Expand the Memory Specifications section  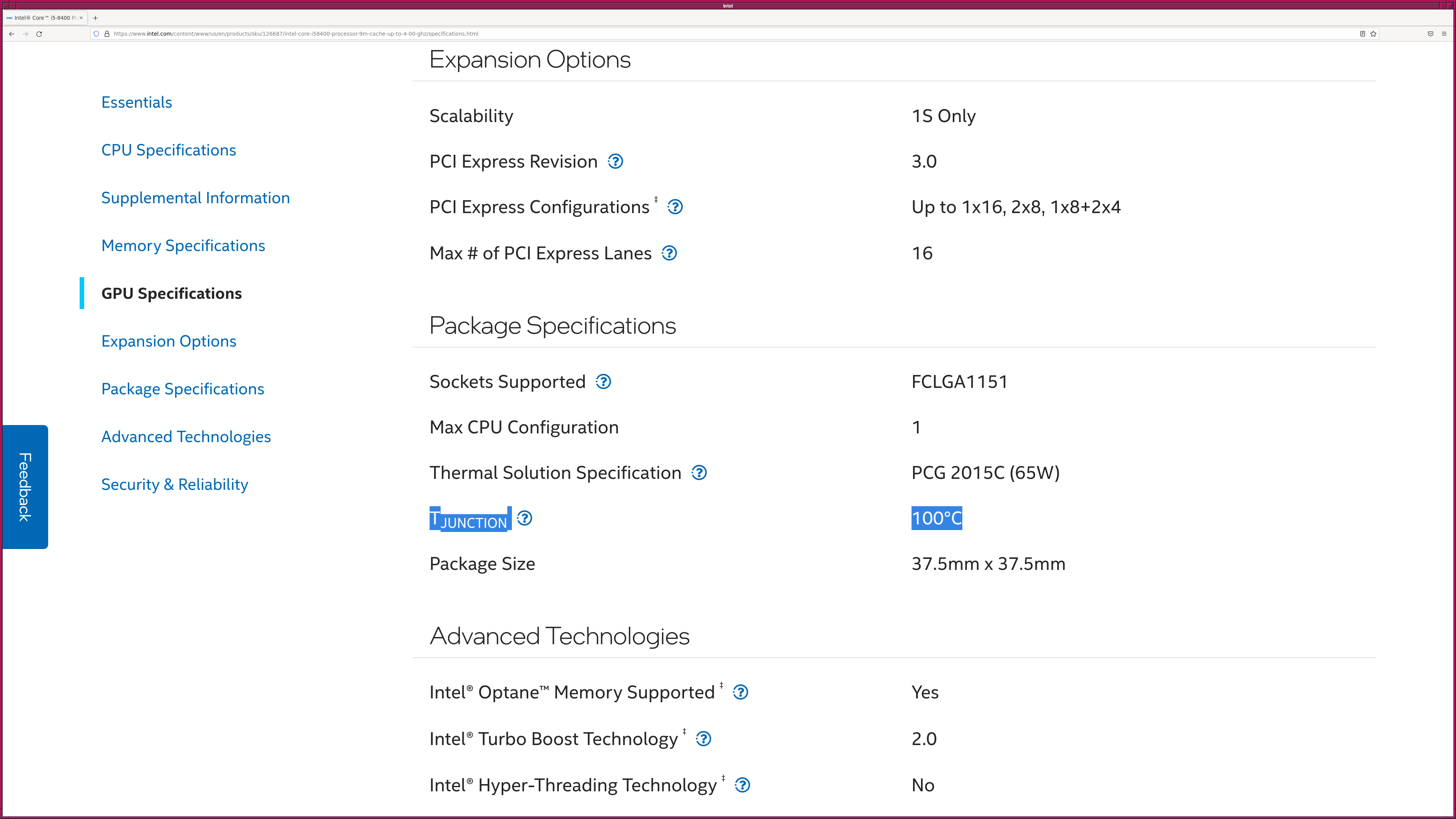pos(183,245)
